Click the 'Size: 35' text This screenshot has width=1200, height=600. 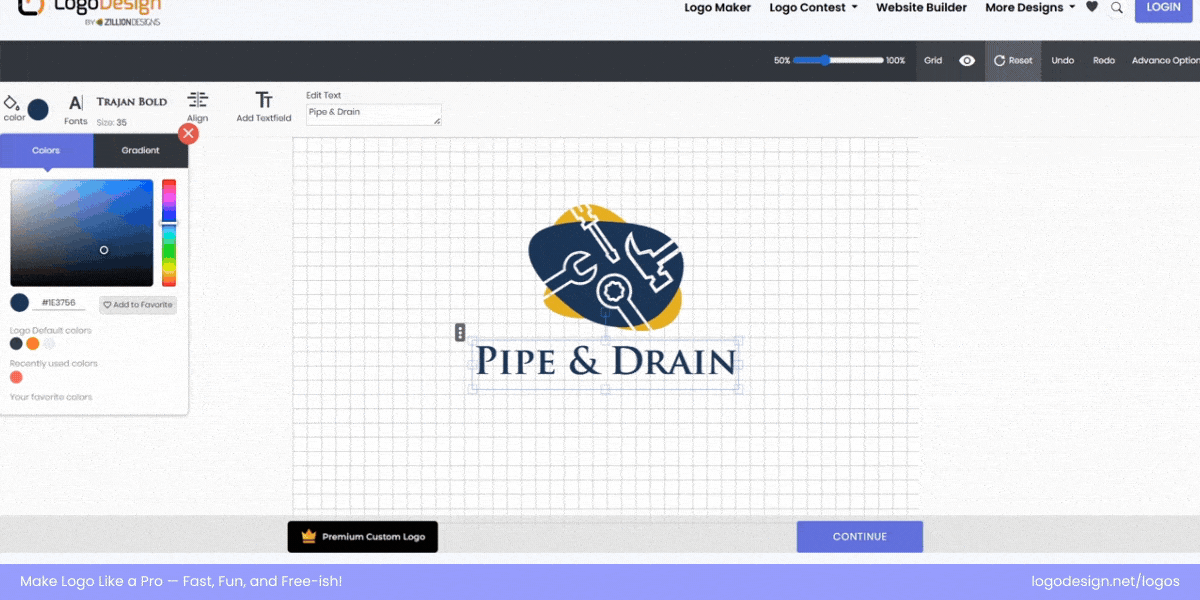[x=111, y=122]
